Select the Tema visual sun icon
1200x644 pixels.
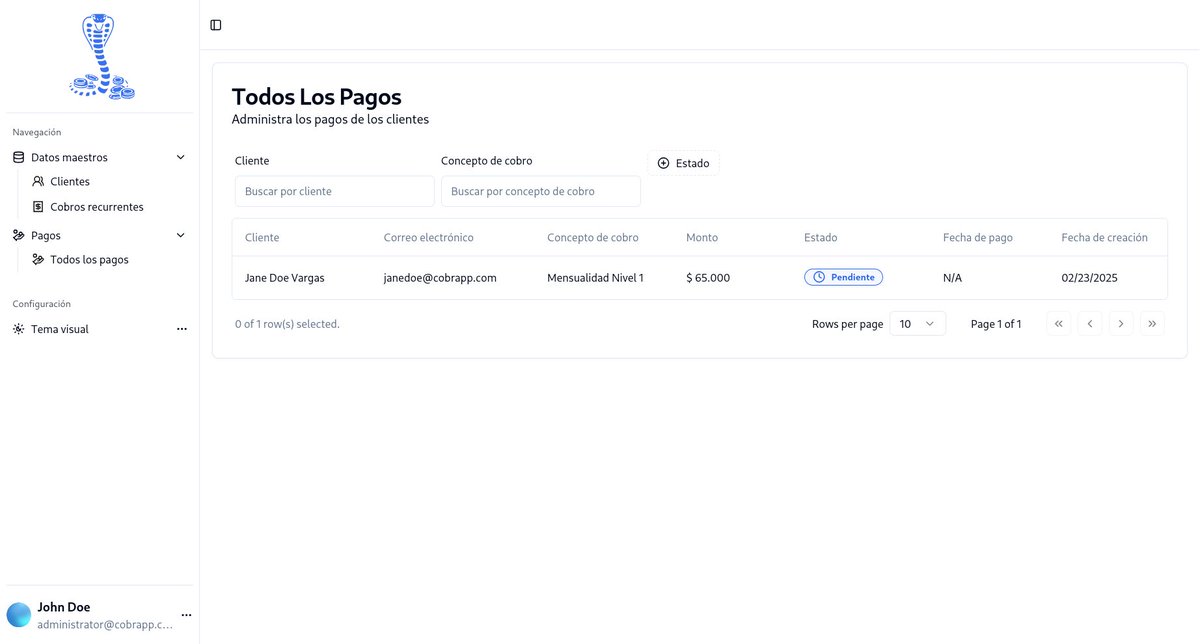click(17, 328)
